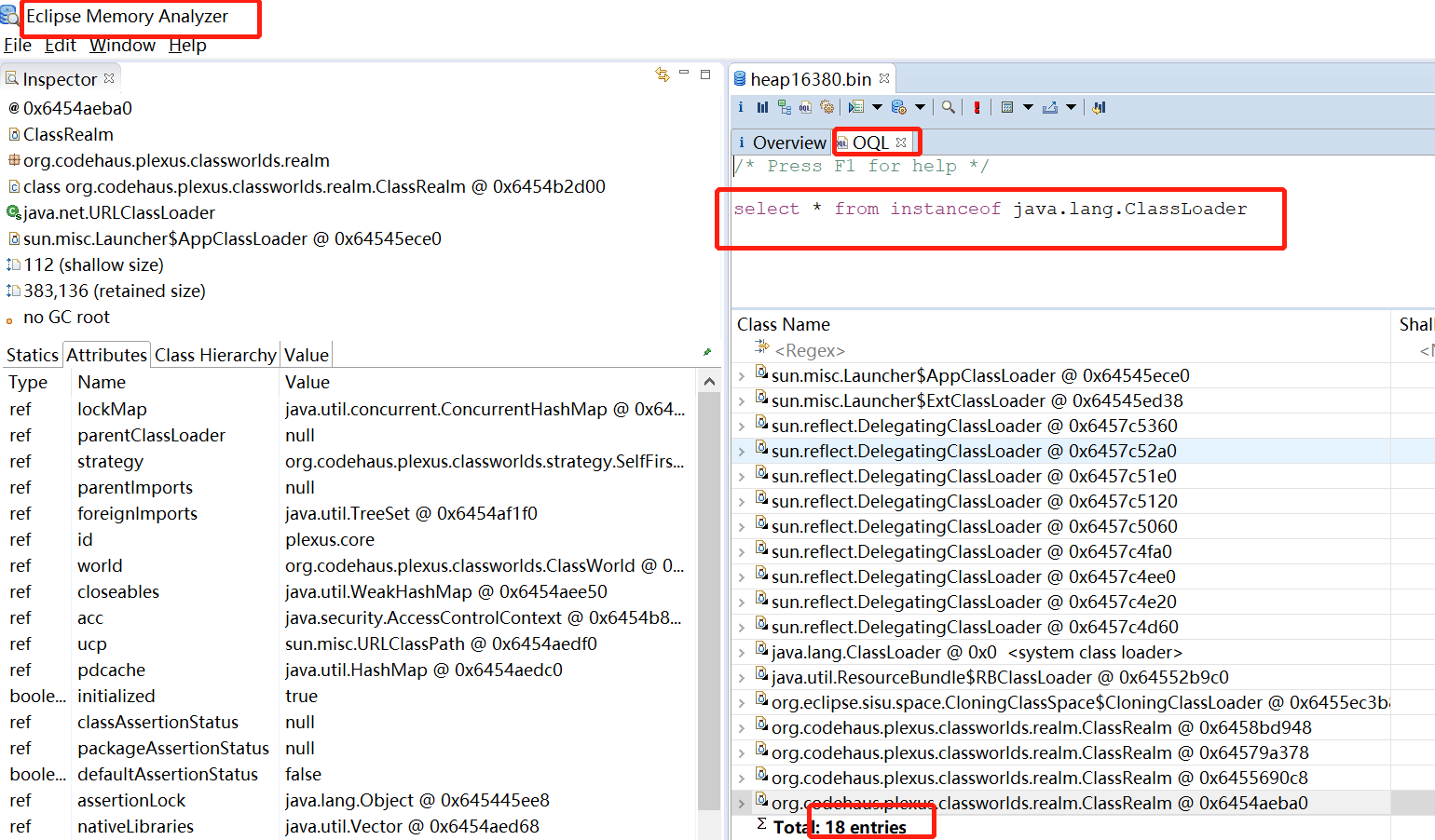Expand ClassRealm @ 0x6454aeba0 row
The image size is (1435, 840).
(x=742, y=804)
